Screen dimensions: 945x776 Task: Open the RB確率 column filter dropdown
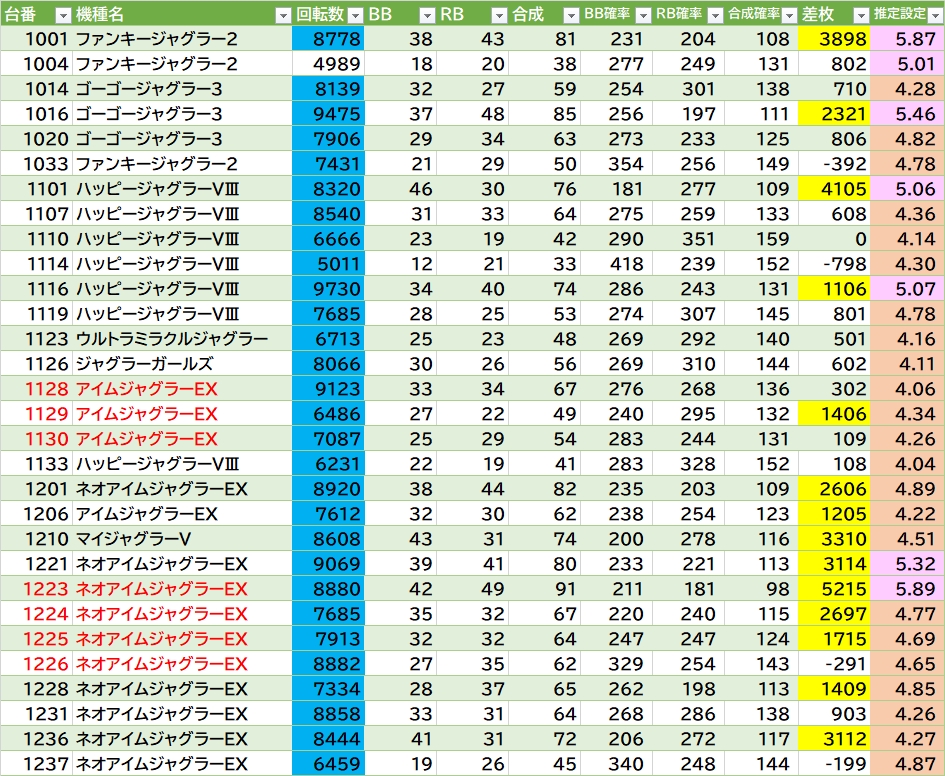click(715, 15)
